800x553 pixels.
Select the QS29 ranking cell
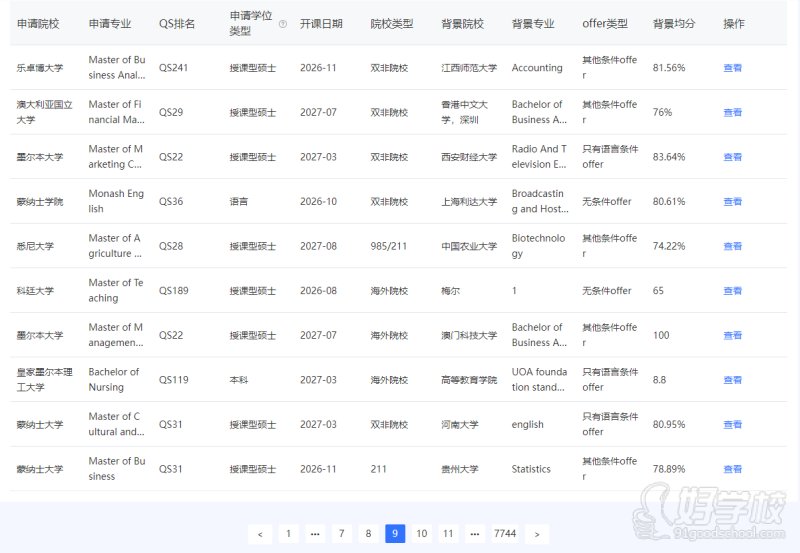pos(171,112)
